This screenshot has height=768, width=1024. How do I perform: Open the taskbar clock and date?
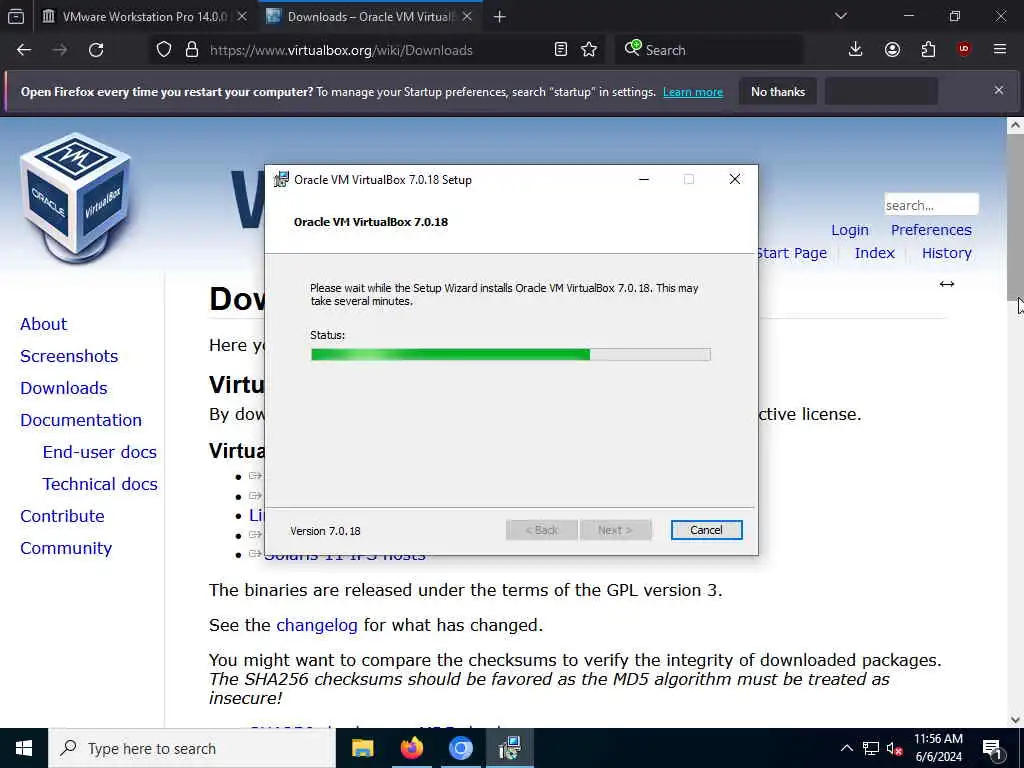(938, 748)
